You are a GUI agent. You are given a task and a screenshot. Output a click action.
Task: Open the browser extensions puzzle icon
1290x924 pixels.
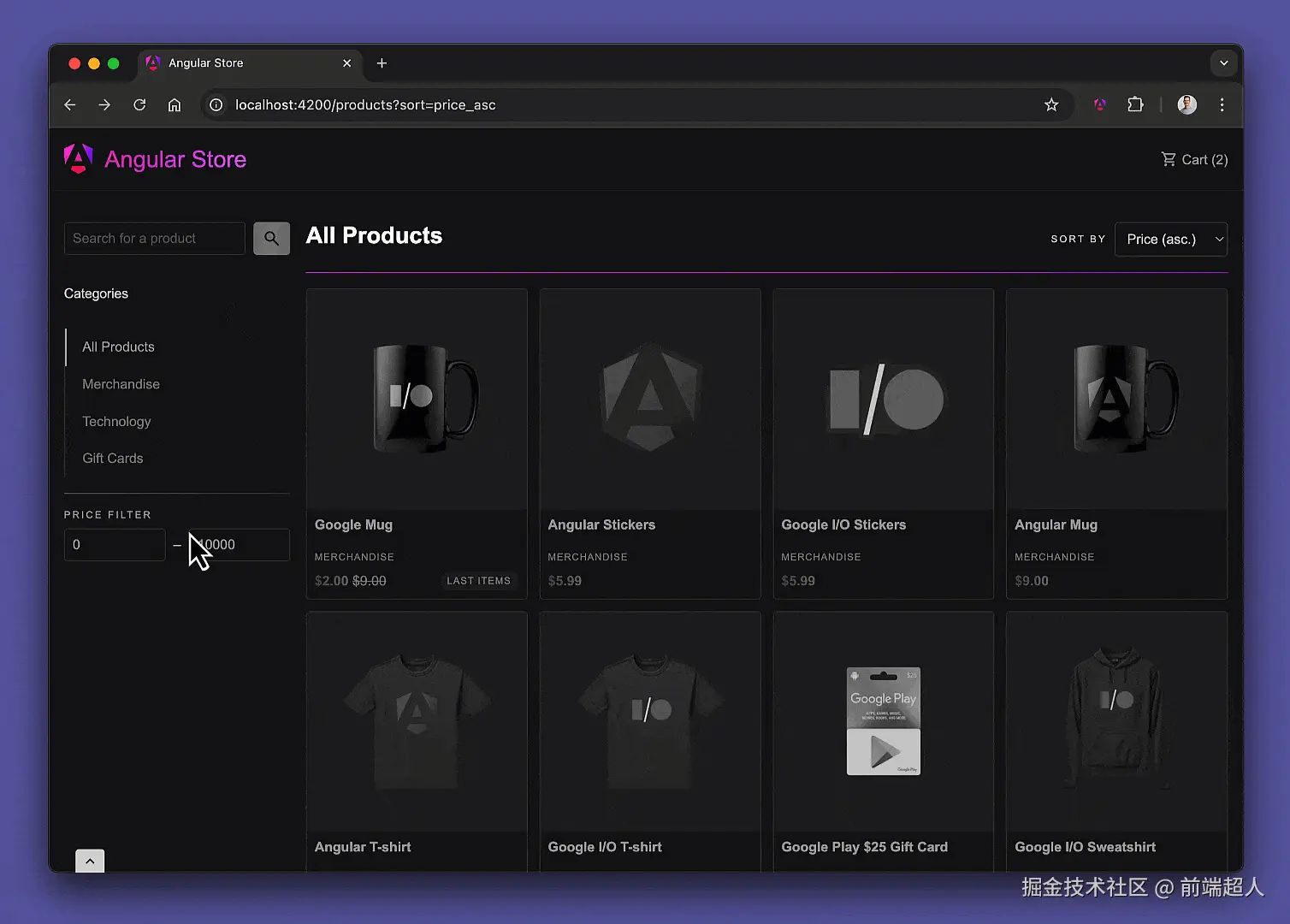1135,105
